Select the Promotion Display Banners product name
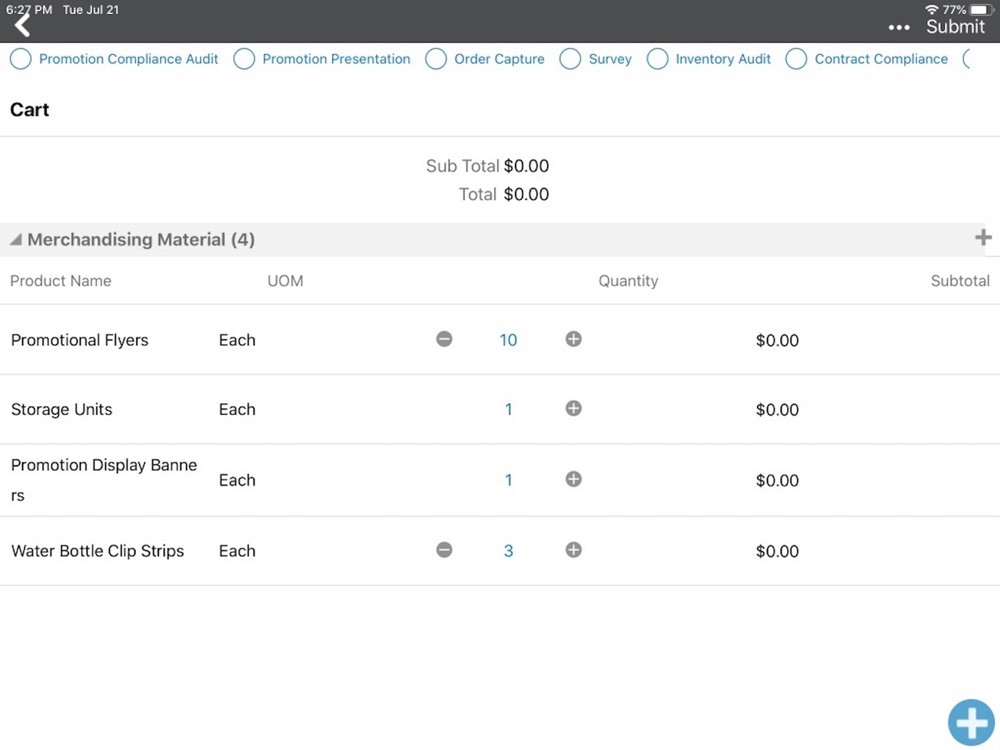This screenshot has width=1000, height=750. coord(104,480)
